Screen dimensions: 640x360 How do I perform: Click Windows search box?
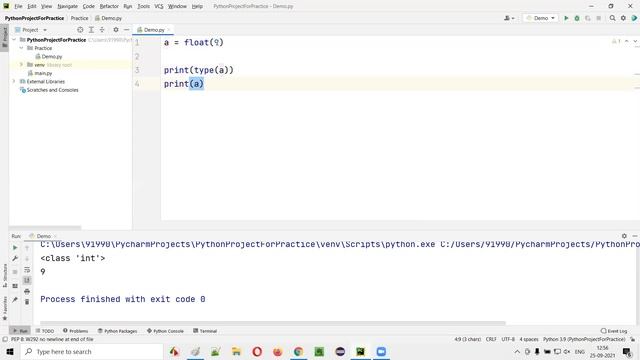point(92,351)
